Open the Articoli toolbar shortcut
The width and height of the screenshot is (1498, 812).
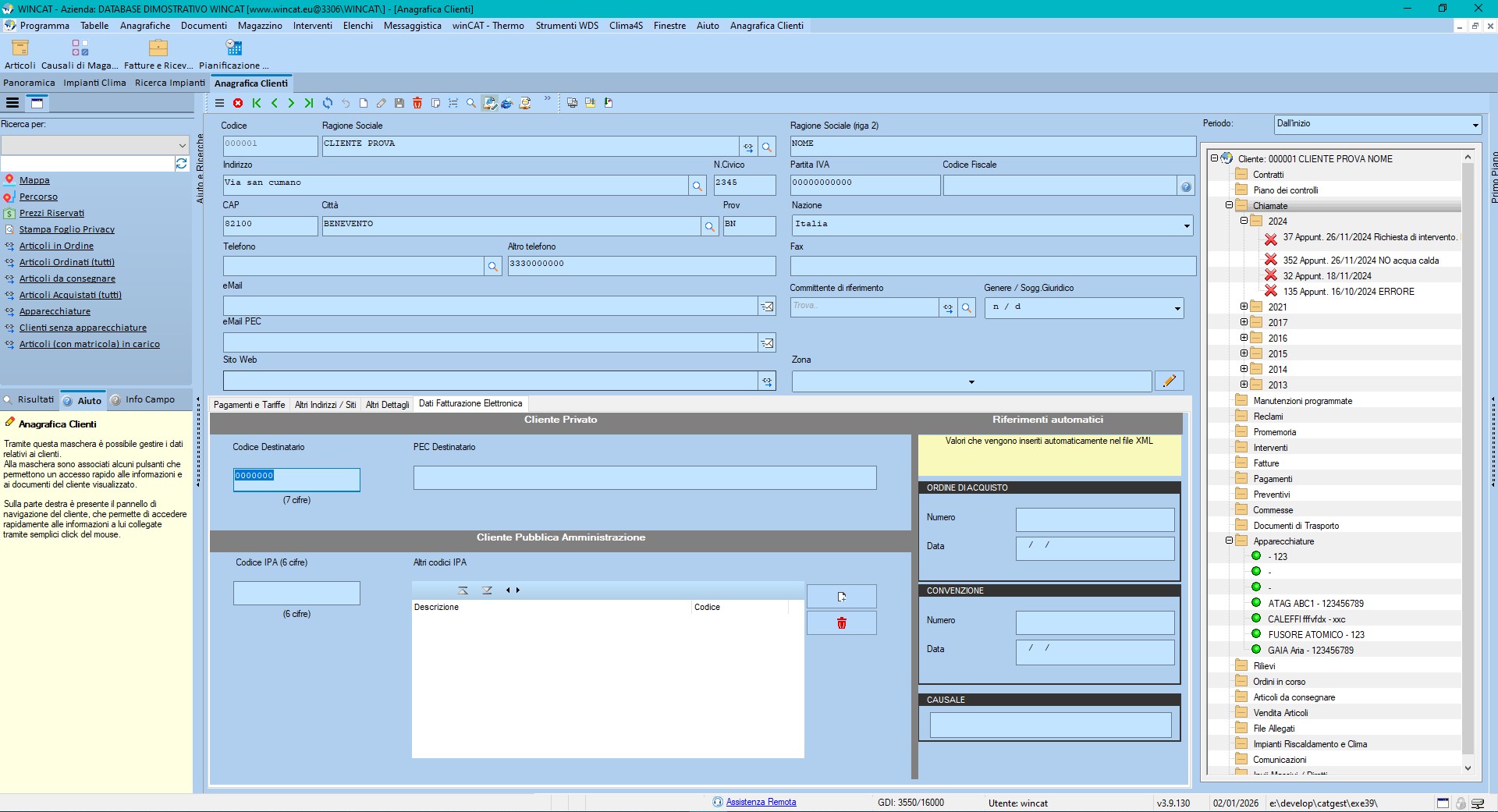click(x=20, y=54)
